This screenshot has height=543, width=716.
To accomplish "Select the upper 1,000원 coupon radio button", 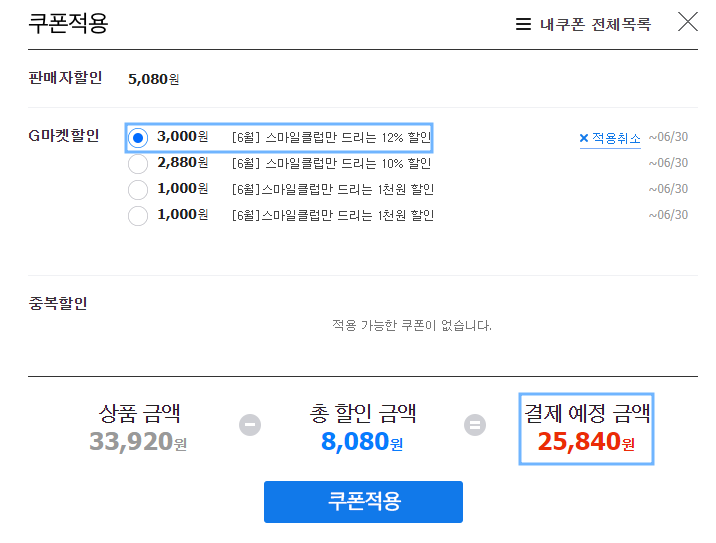I will [138, 190].
